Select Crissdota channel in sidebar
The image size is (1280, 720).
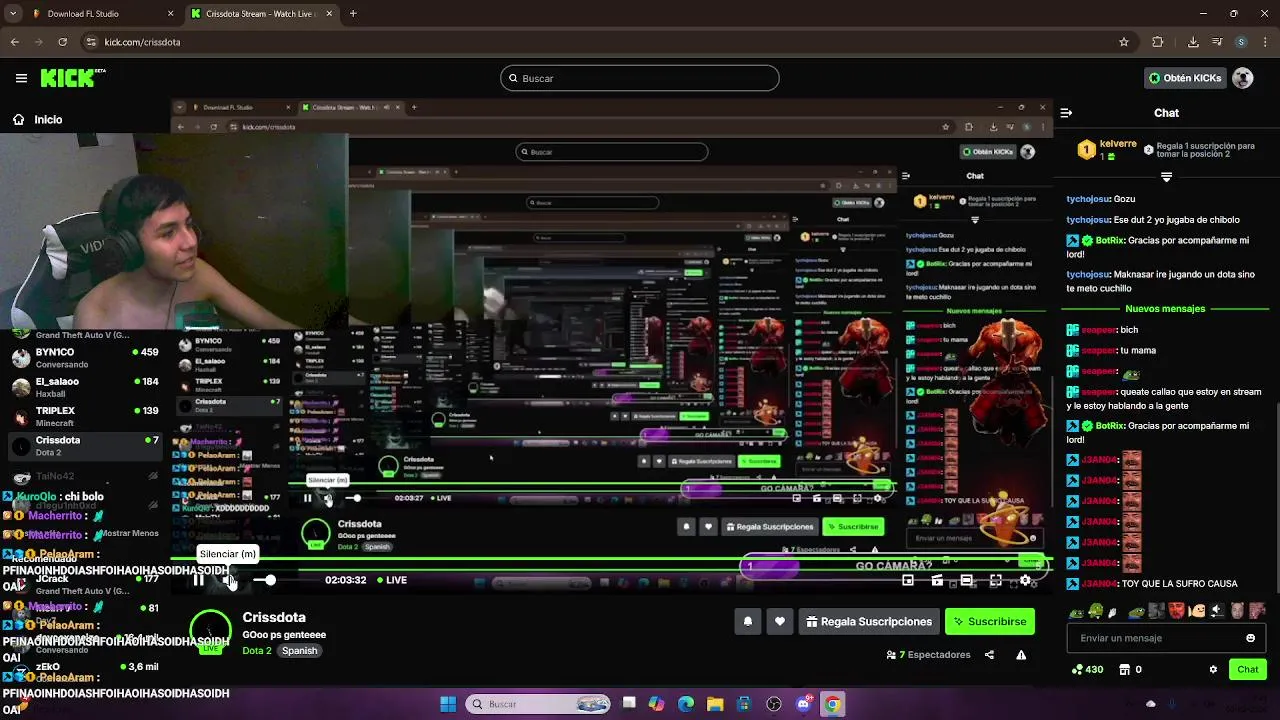pyautogui.click(x=84, y=446)
